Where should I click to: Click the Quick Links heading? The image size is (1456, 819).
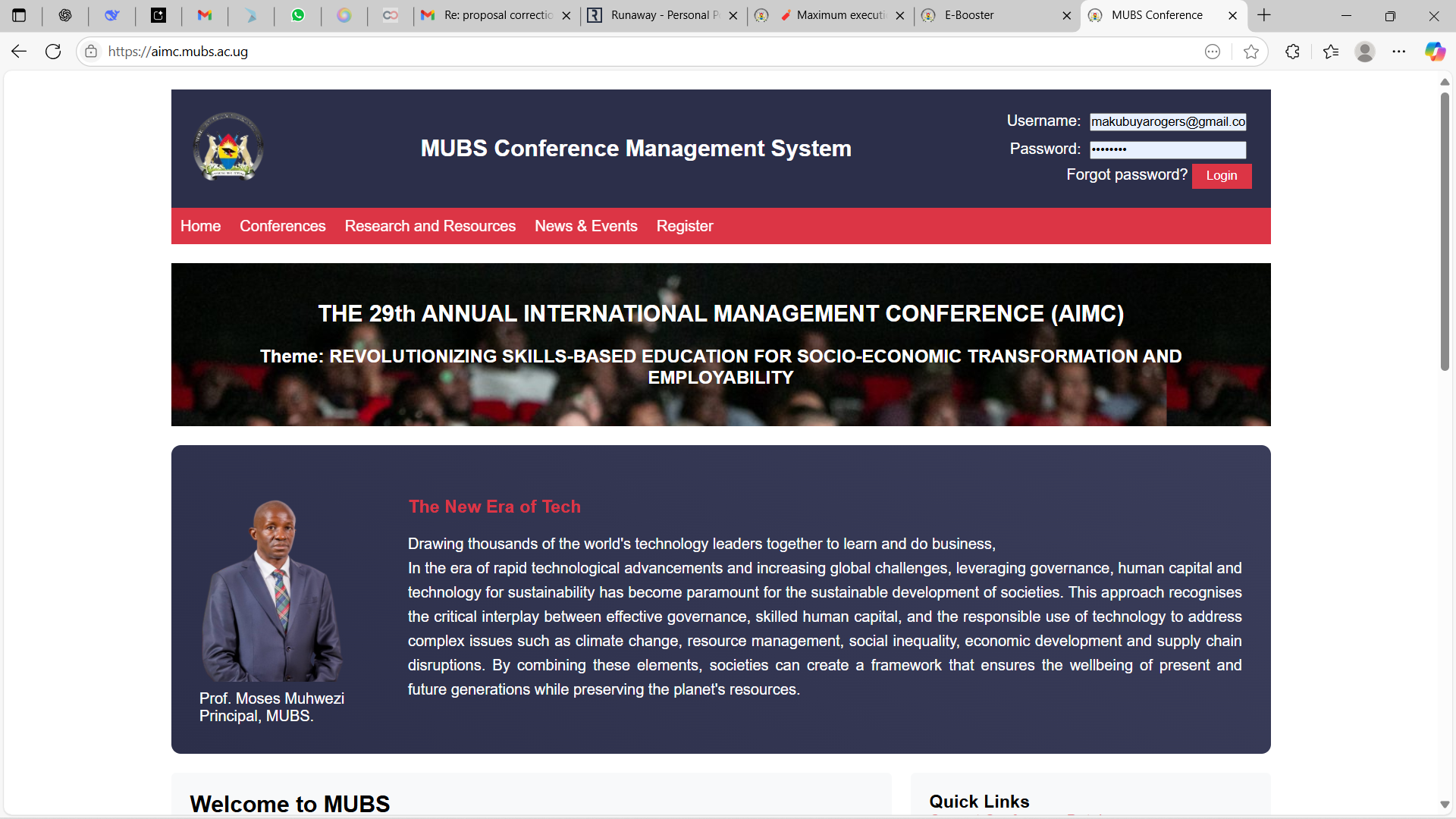click(979, 802)
